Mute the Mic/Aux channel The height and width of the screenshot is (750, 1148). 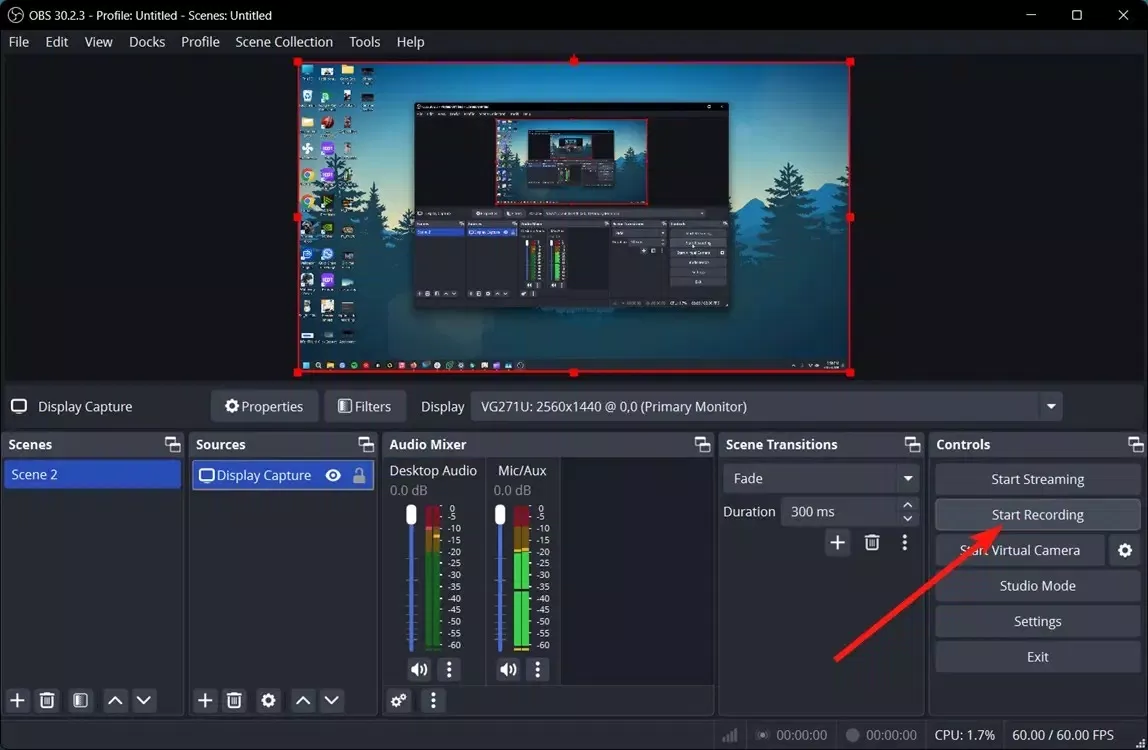(x=508, y=669)
